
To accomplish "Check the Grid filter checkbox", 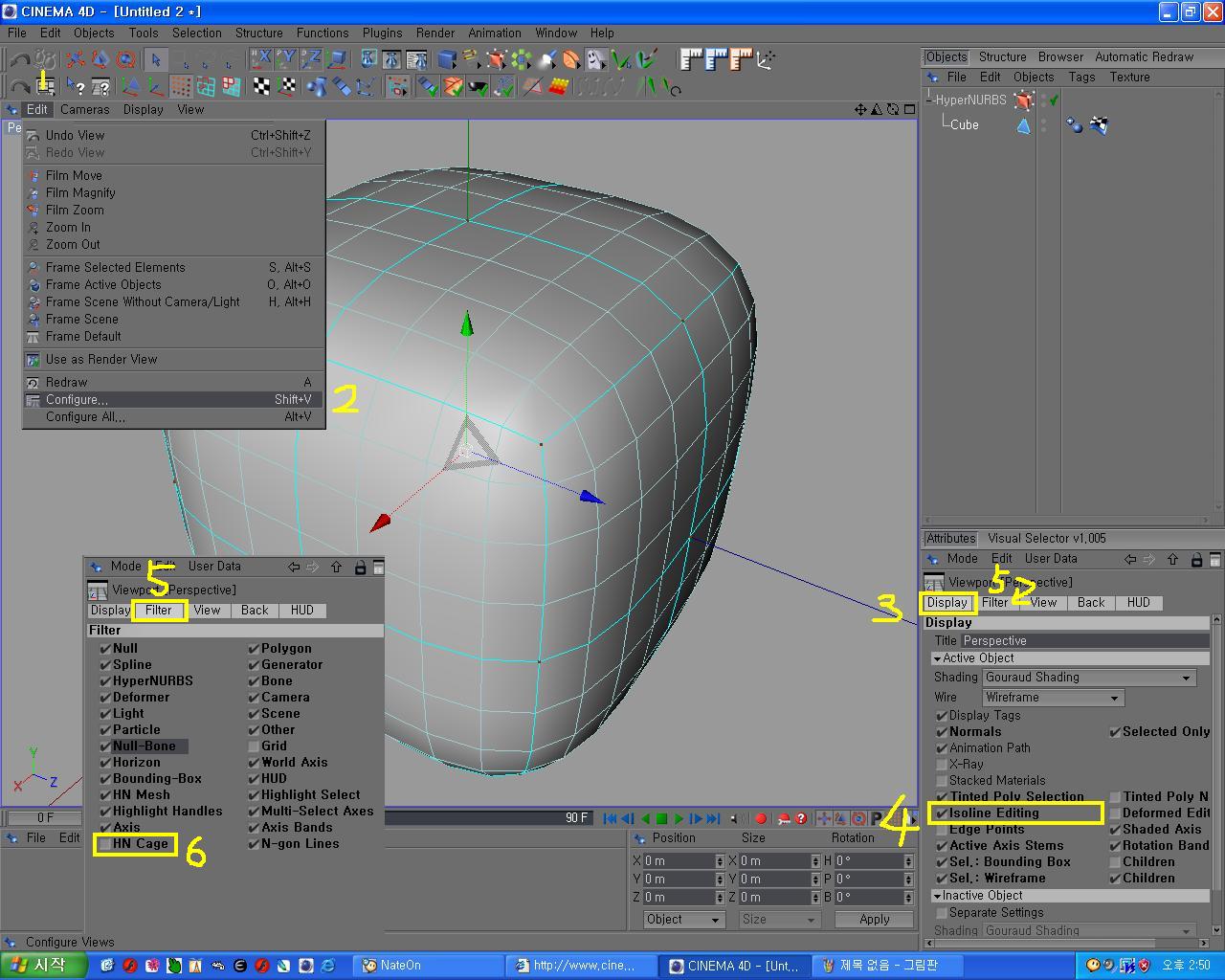I will (x=254, y=746).
